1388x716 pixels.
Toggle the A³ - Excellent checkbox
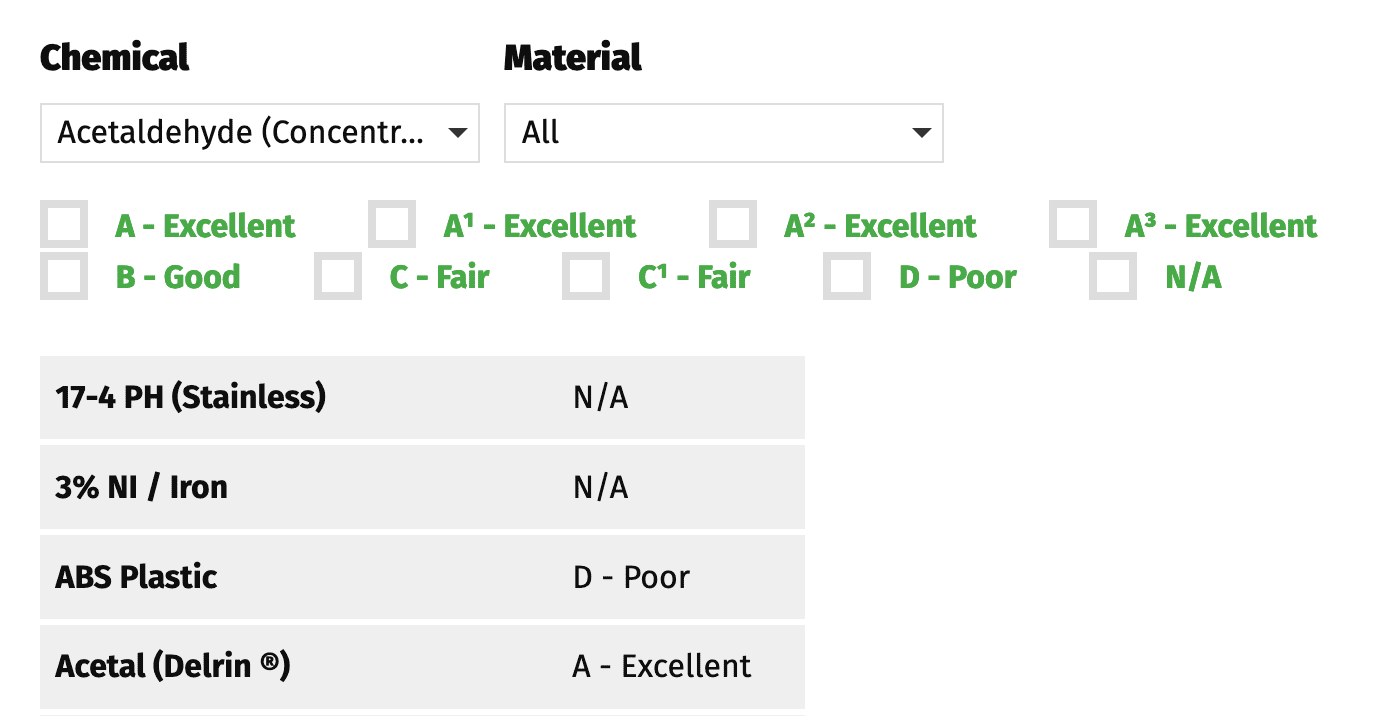click(1073, 225)
